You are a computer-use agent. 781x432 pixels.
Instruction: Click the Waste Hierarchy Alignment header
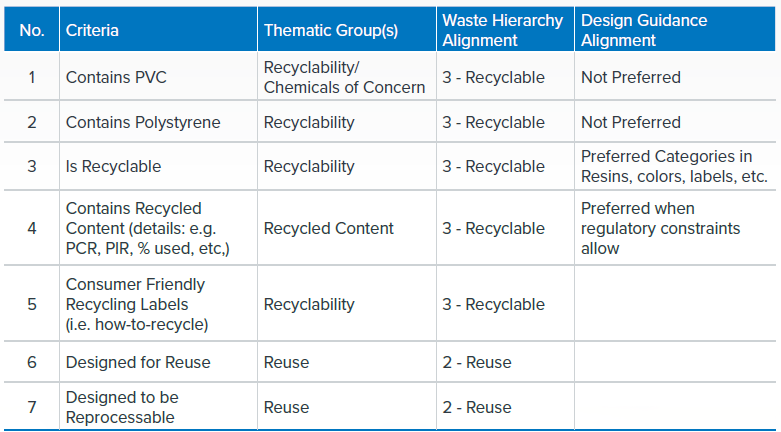[x=503, y=30]
